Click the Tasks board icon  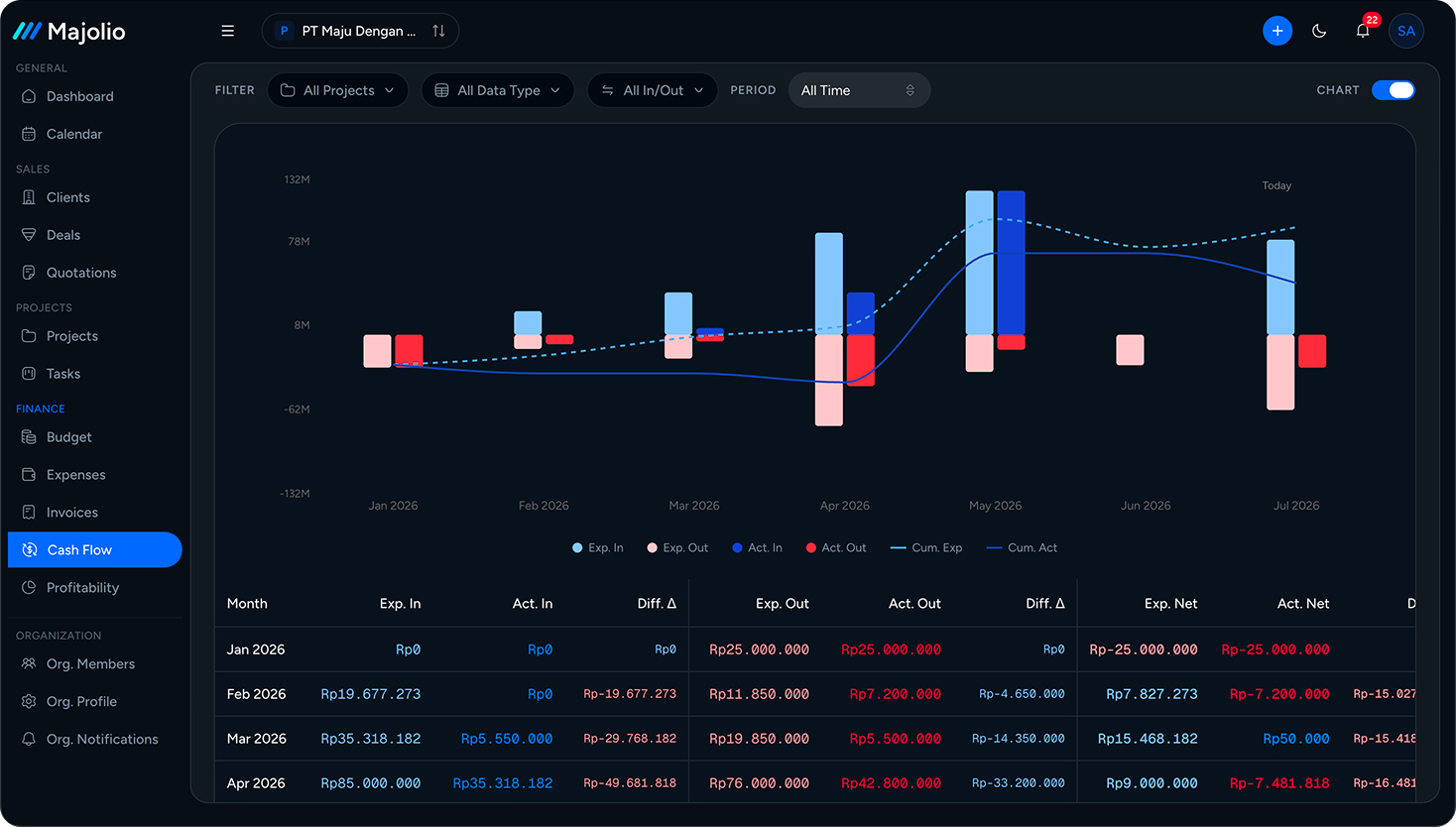[29, 374]
